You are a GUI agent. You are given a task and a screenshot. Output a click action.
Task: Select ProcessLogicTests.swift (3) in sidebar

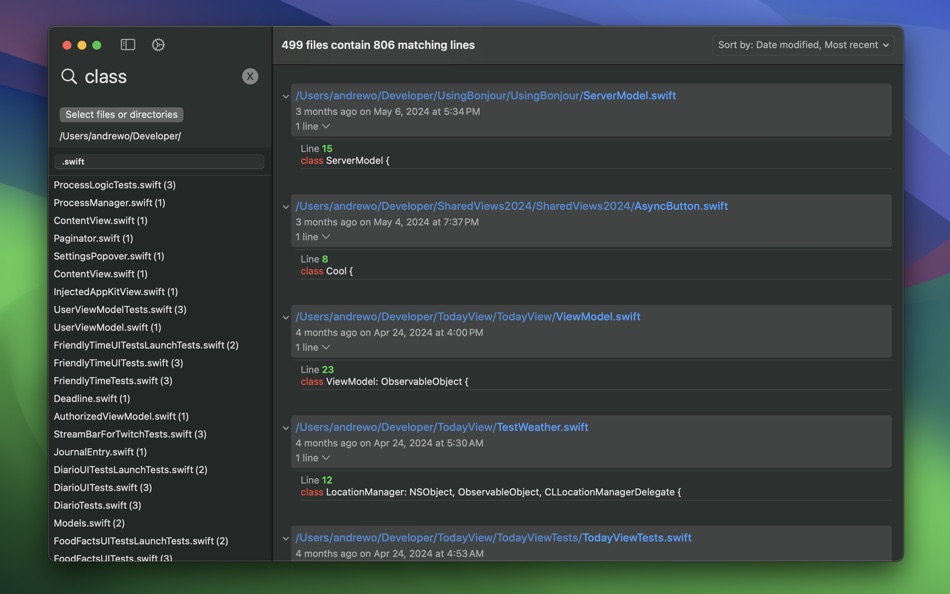coord(115,185)
